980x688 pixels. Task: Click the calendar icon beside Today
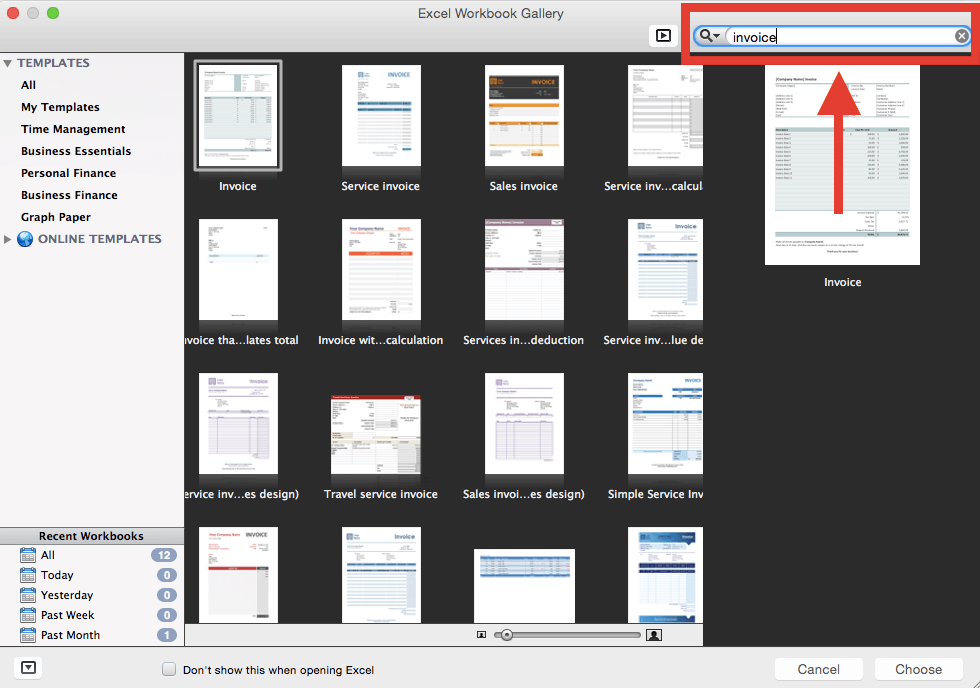[x=28, y=575]
